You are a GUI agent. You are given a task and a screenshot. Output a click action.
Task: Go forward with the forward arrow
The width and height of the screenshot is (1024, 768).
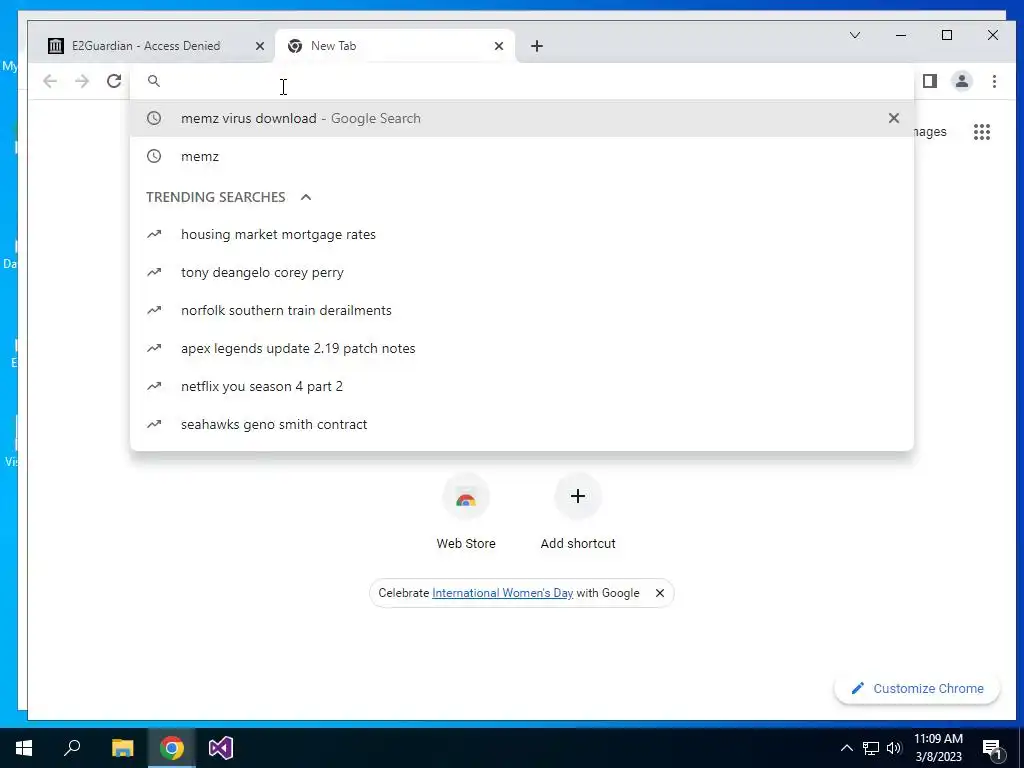click(x=82, y=81)
